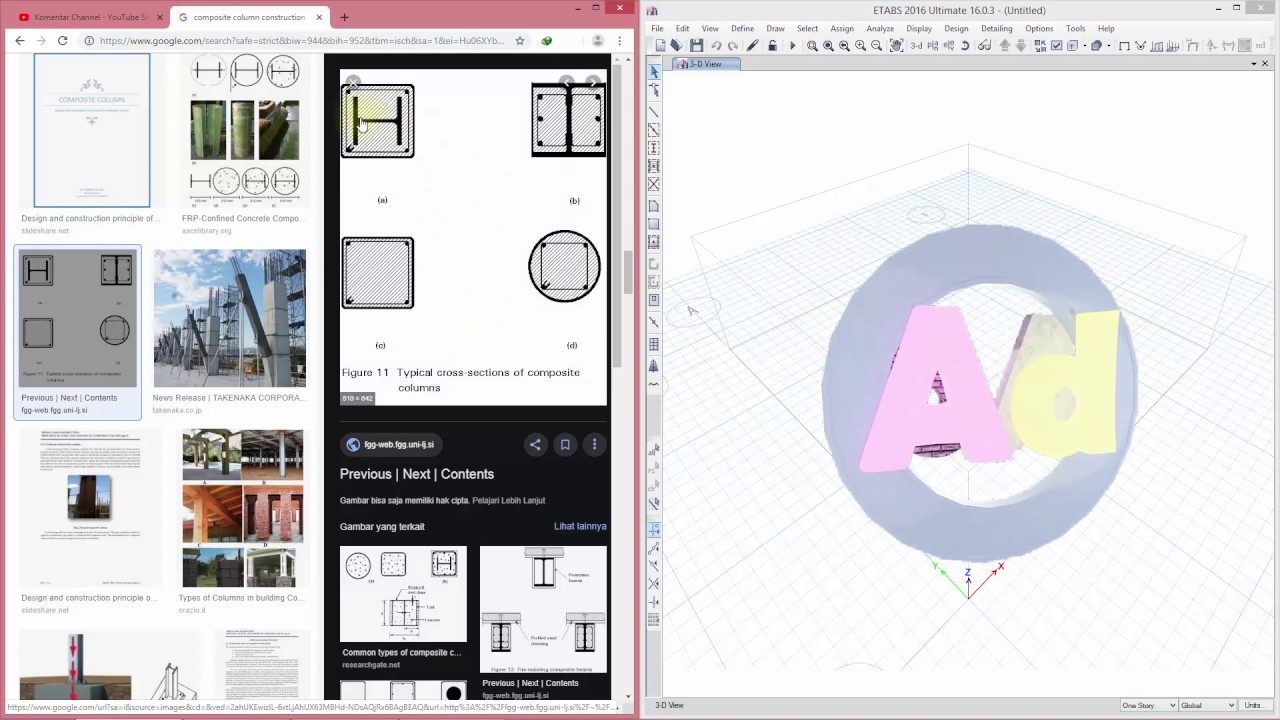Share the previewed image via share icon
Viewport: 1280px width, 720px height.
535,445
